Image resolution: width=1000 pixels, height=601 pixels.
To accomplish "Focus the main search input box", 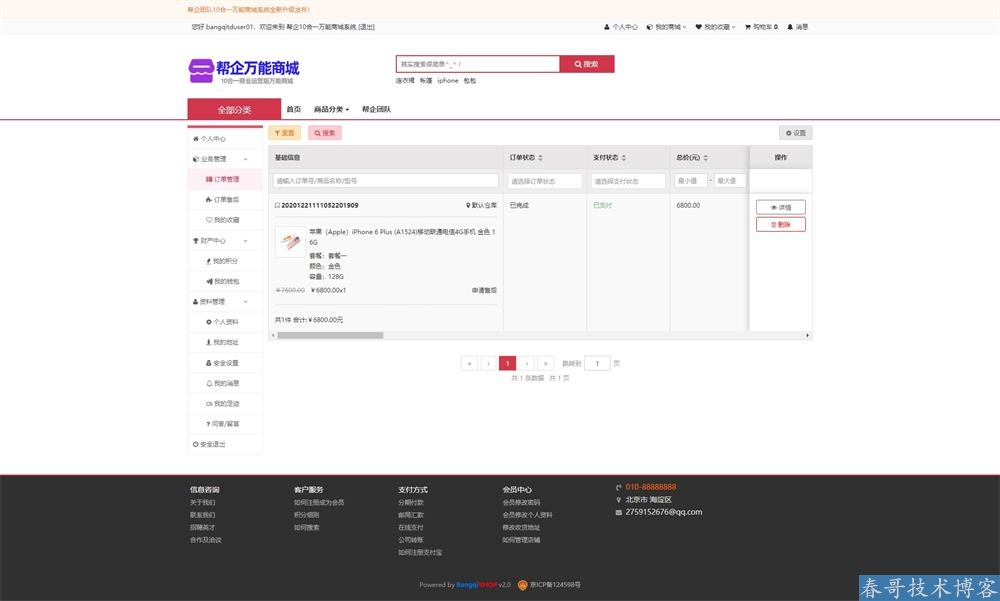I will pos(478,64).
